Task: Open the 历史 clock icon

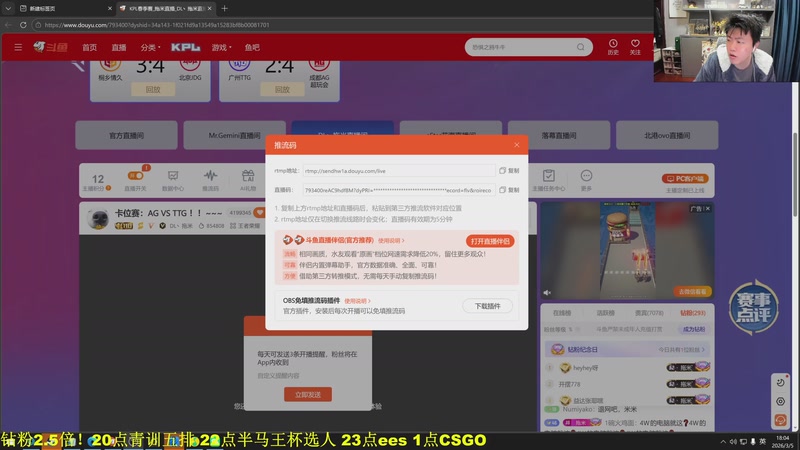Action: 613,47
